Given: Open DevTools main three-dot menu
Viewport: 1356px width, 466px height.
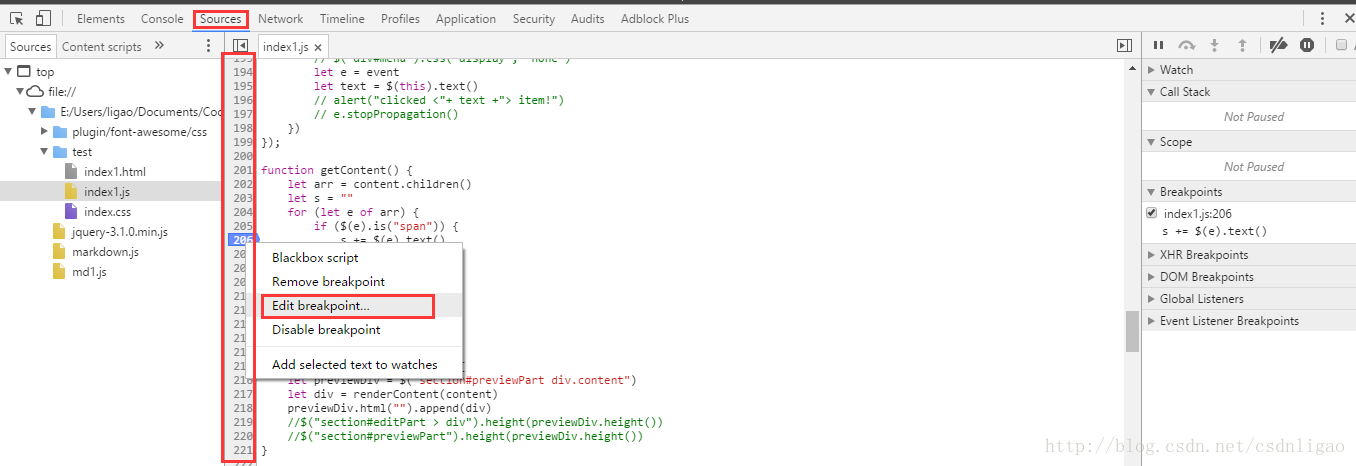Looking at the screenshot, I should point(1321,18).
